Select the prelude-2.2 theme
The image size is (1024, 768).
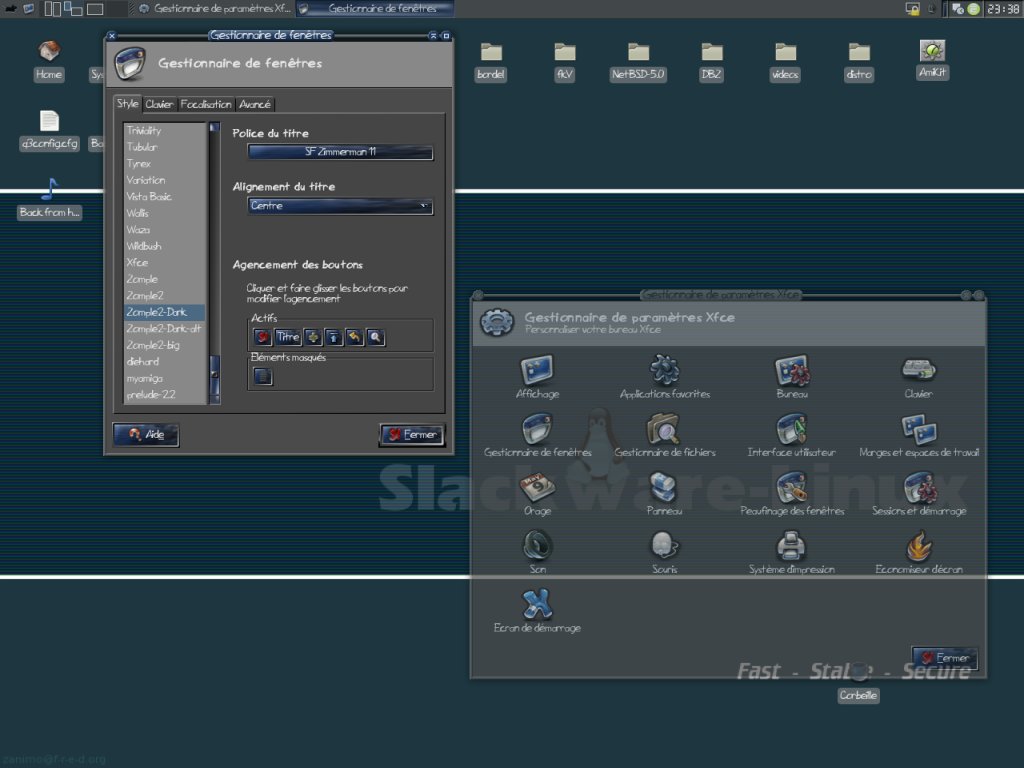coord(165,394)
